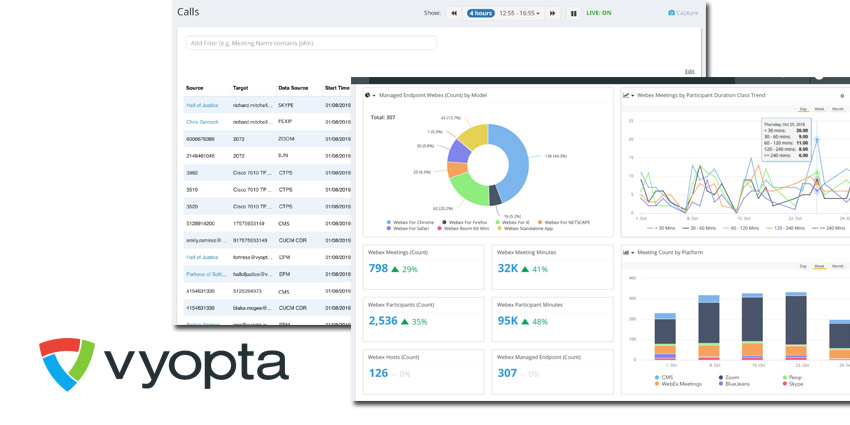Select the 4 hours duration pill

[481, 13]
